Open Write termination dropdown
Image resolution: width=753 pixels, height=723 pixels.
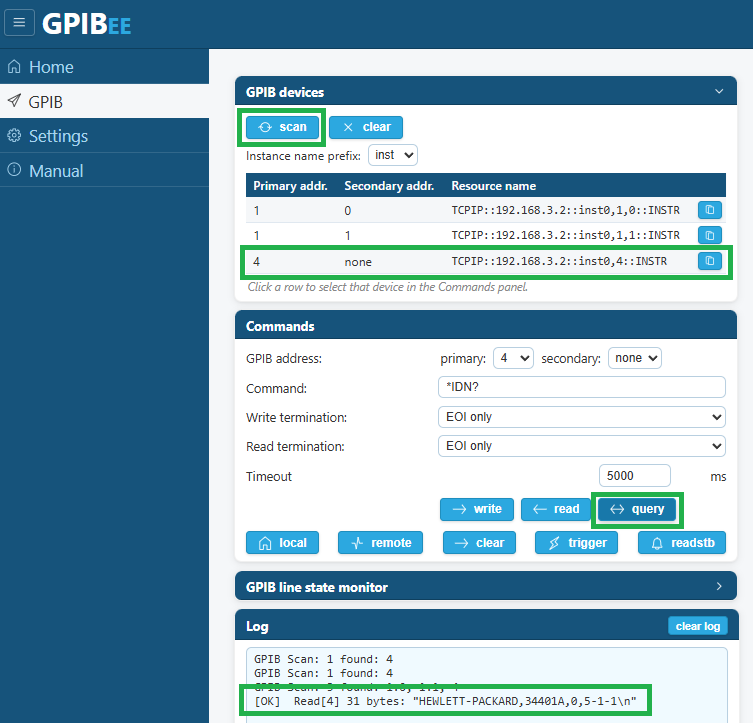[x=582, y=417]
